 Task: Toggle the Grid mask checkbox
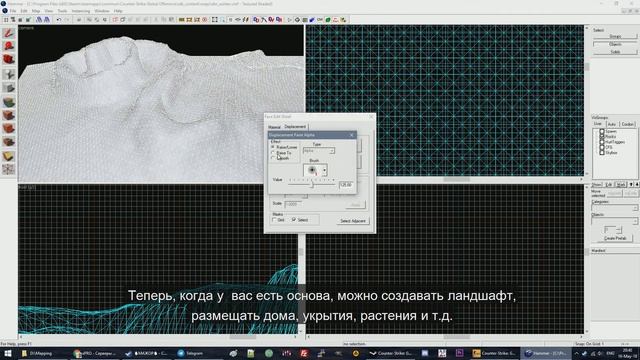tap(274, 220)
